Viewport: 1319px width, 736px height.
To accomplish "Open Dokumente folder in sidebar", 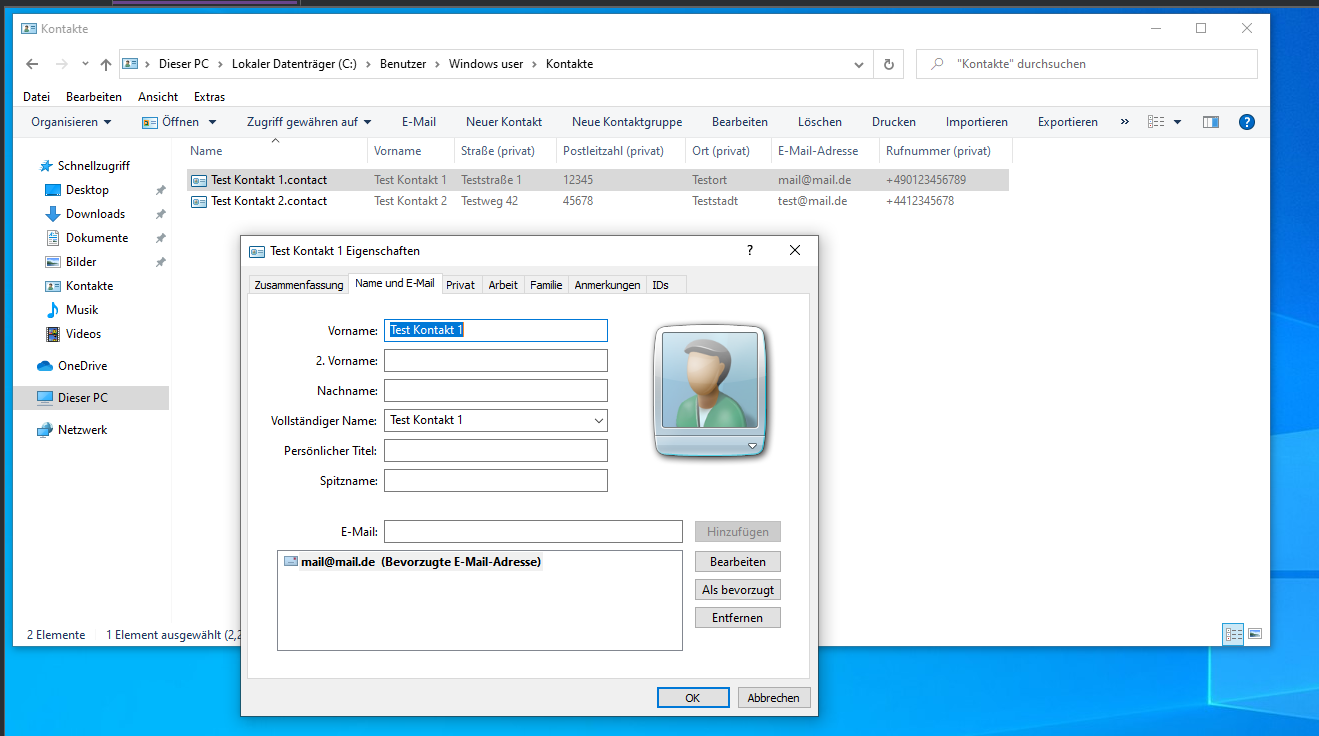I will coord(97,238).
